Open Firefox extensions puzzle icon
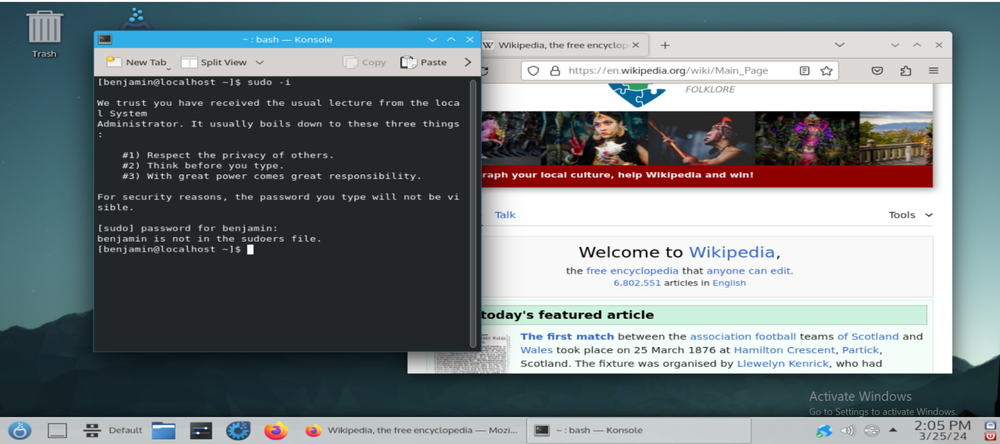Image resolution: width=1000 pixels, height=444 pixels. [906, 71]
